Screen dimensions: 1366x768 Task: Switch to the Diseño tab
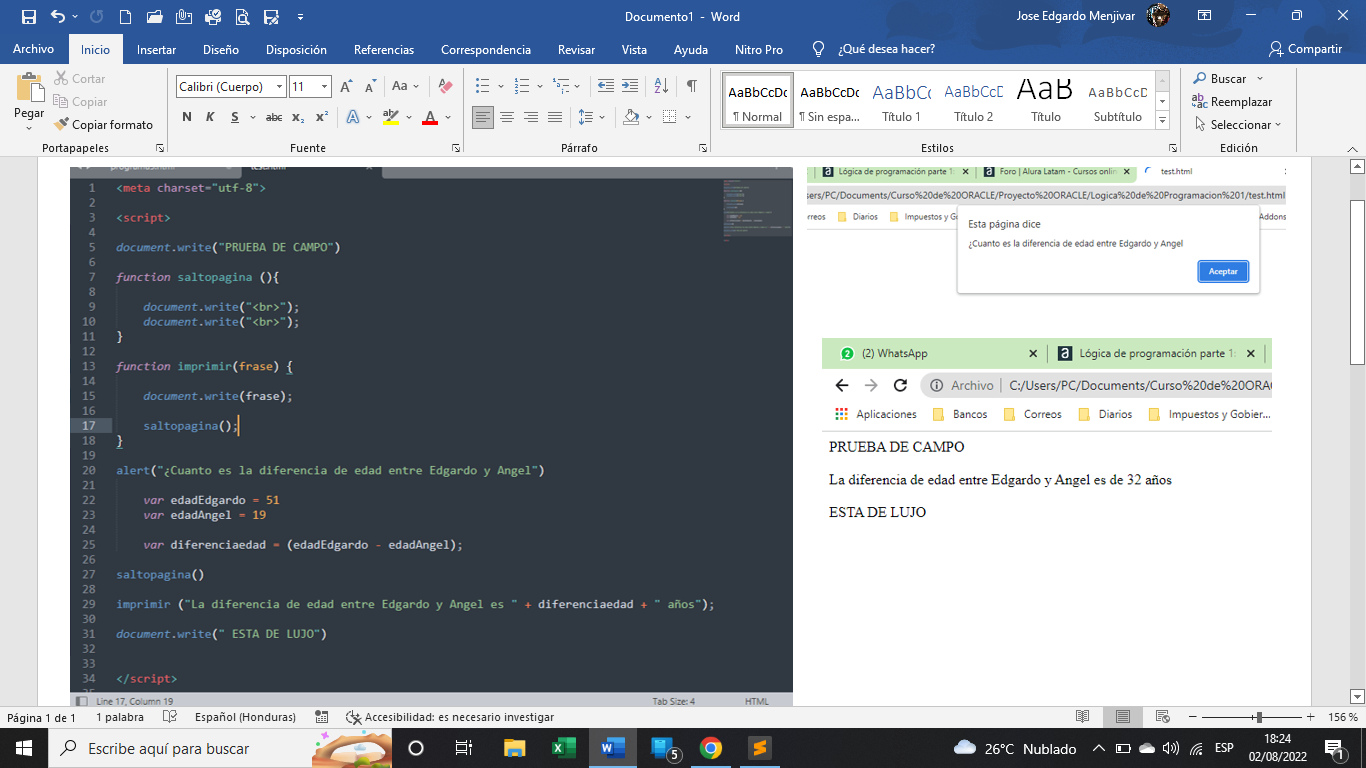pyautogui.click(x=221, y=49)
